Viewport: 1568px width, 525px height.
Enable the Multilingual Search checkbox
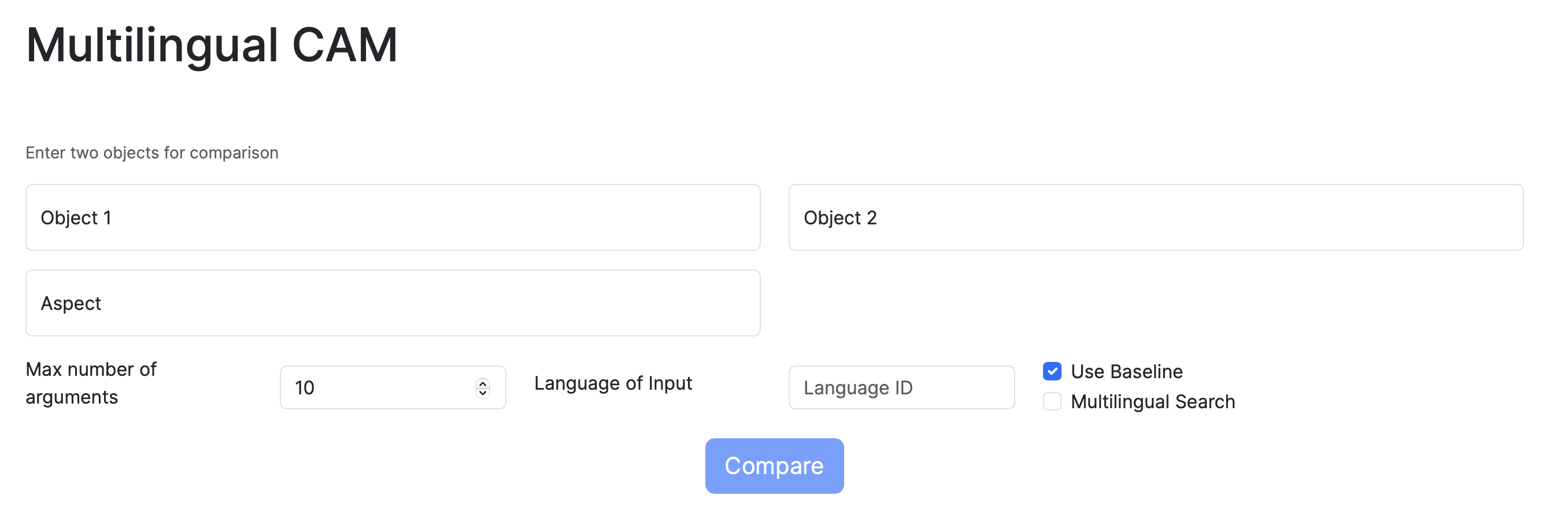pyautogui.click(x=1052, y=401)
